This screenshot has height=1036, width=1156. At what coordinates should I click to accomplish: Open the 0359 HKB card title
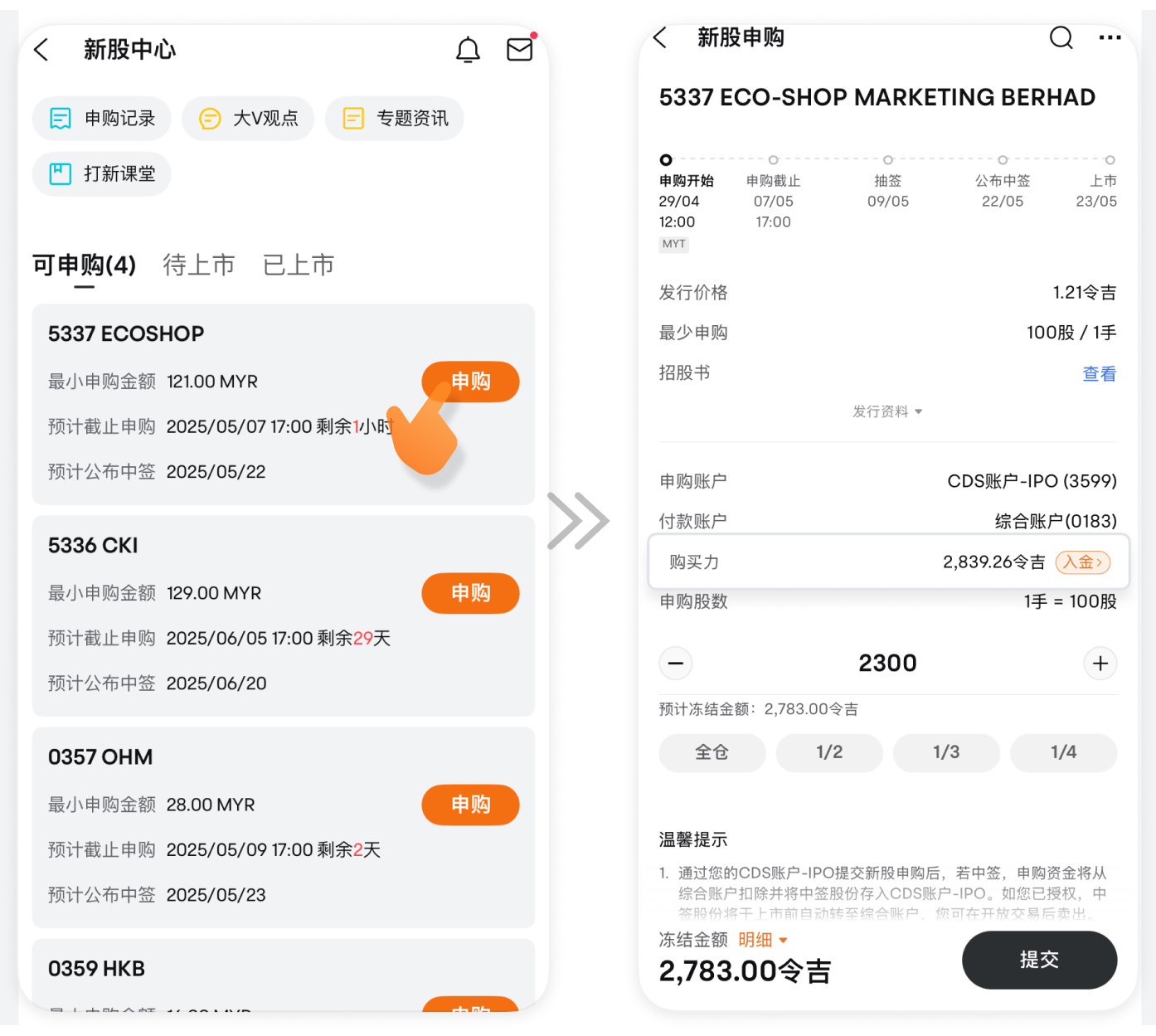[x=96, y=969]
